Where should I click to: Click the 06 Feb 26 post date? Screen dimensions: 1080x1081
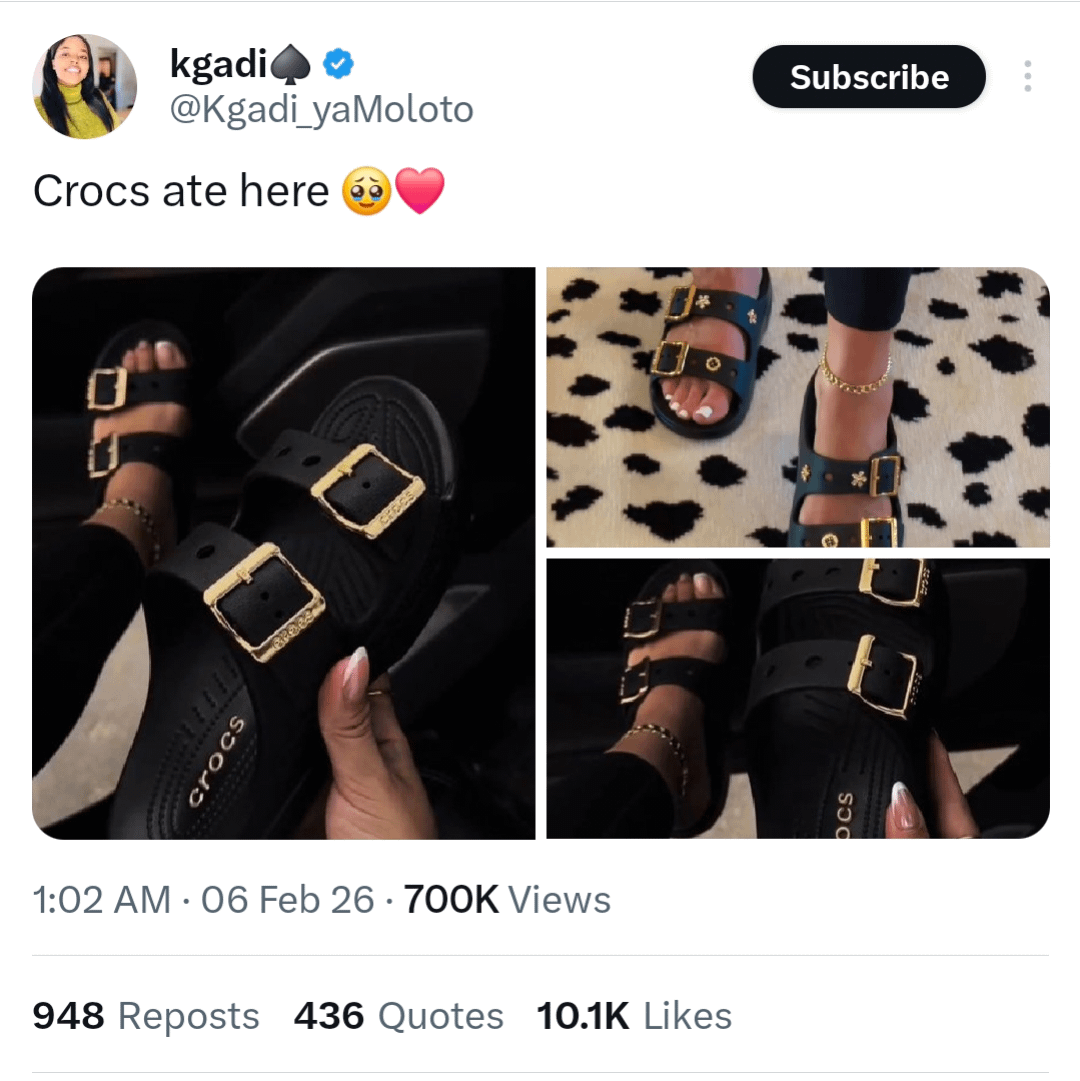(288, 900)
